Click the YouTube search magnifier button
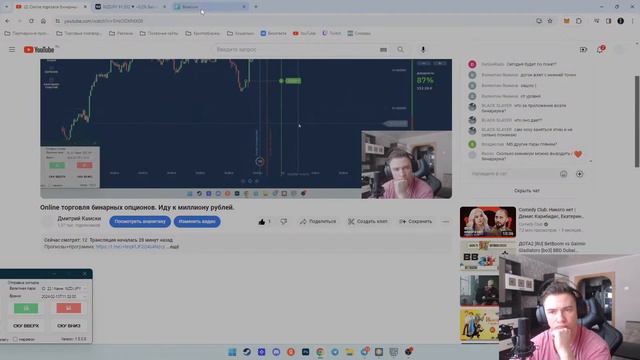 point(400,49)
